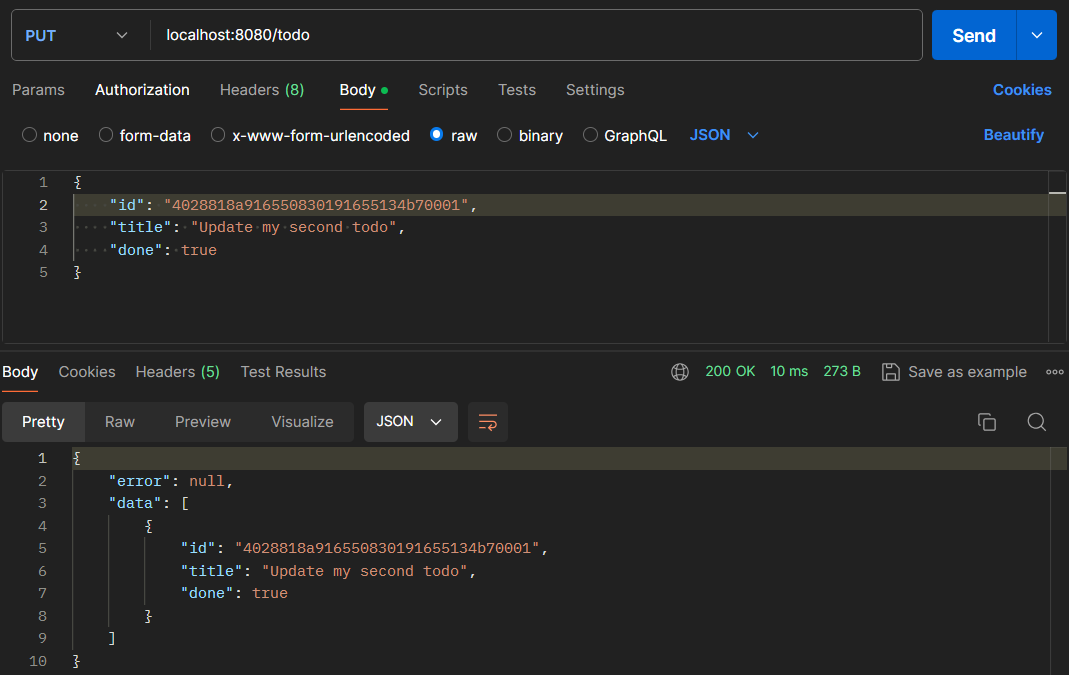Image resolution: width=1069 pixels, height=675 pixels.
Task: Switch to the Headers (8) request tab
Action: (x=262, y=90)
